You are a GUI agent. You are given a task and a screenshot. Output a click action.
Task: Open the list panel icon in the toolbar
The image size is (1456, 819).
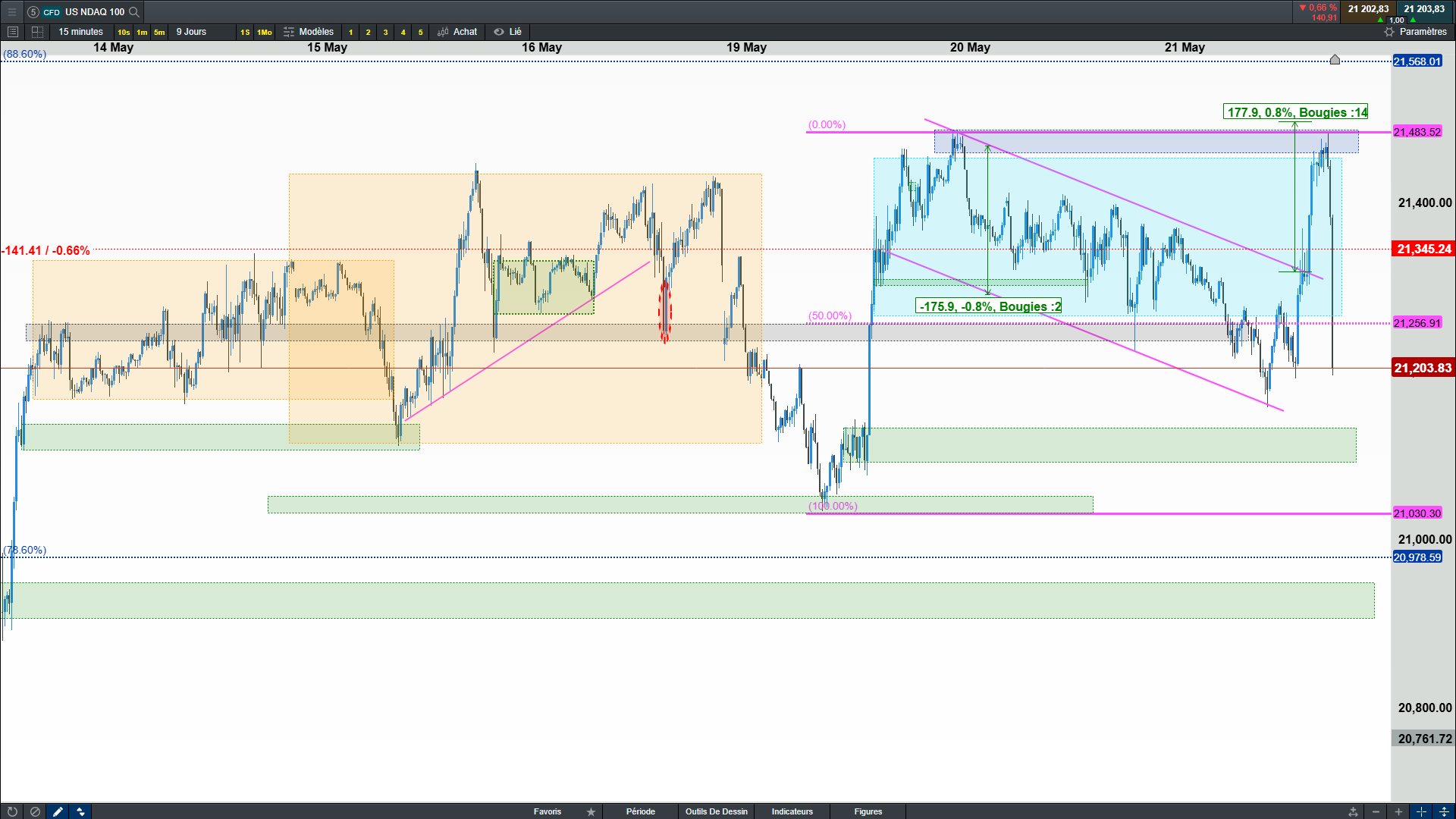coord(12,32)
